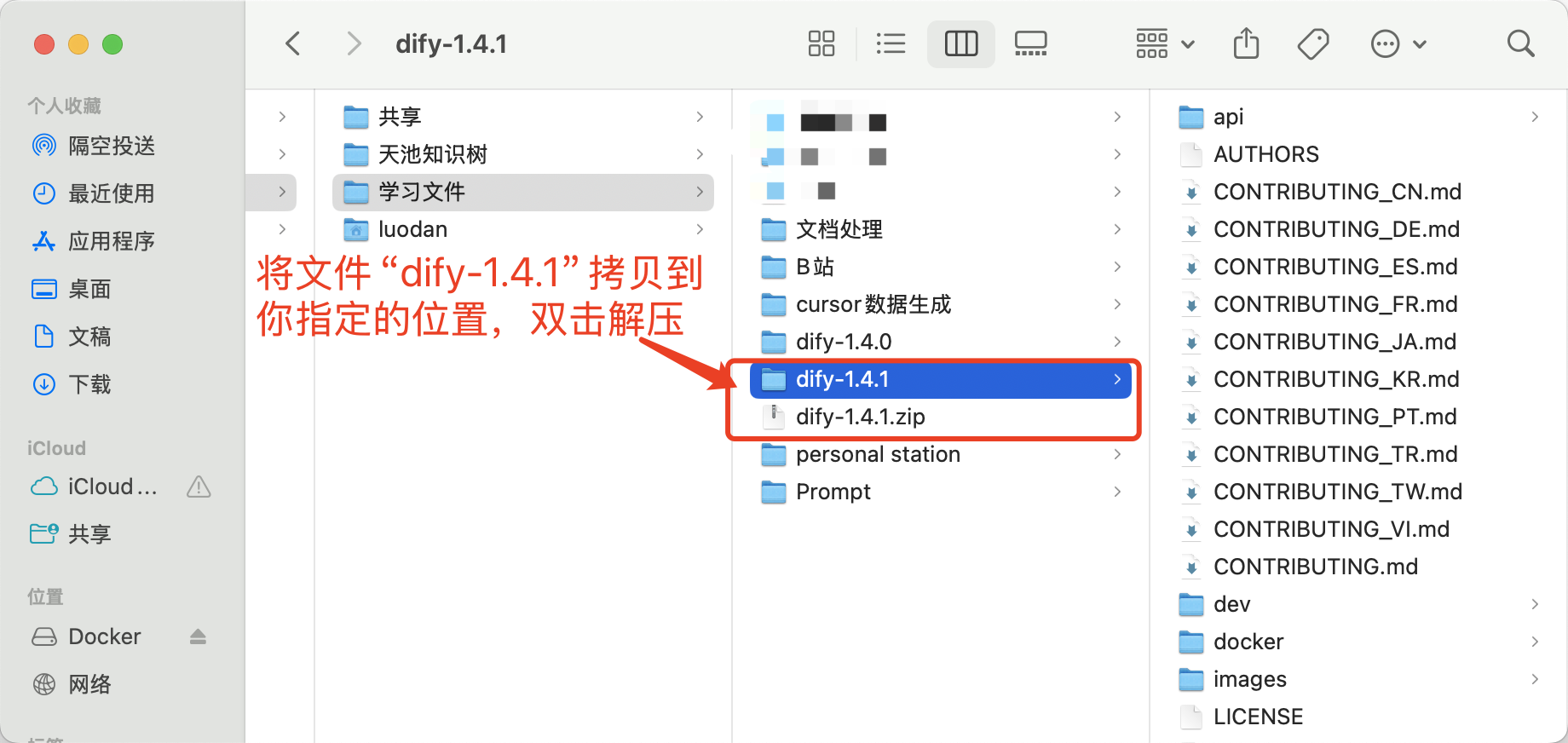Go back with the left chevron button
The image size is (1568, 743).
[x=293, y=43]
